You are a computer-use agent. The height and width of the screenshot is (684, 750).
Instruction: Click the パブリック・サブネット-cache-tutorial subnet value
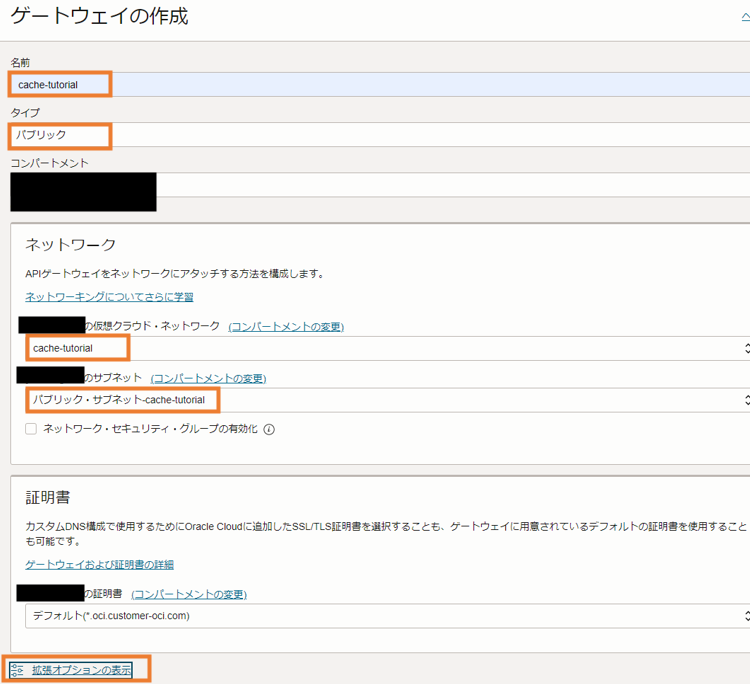(118, 400)
